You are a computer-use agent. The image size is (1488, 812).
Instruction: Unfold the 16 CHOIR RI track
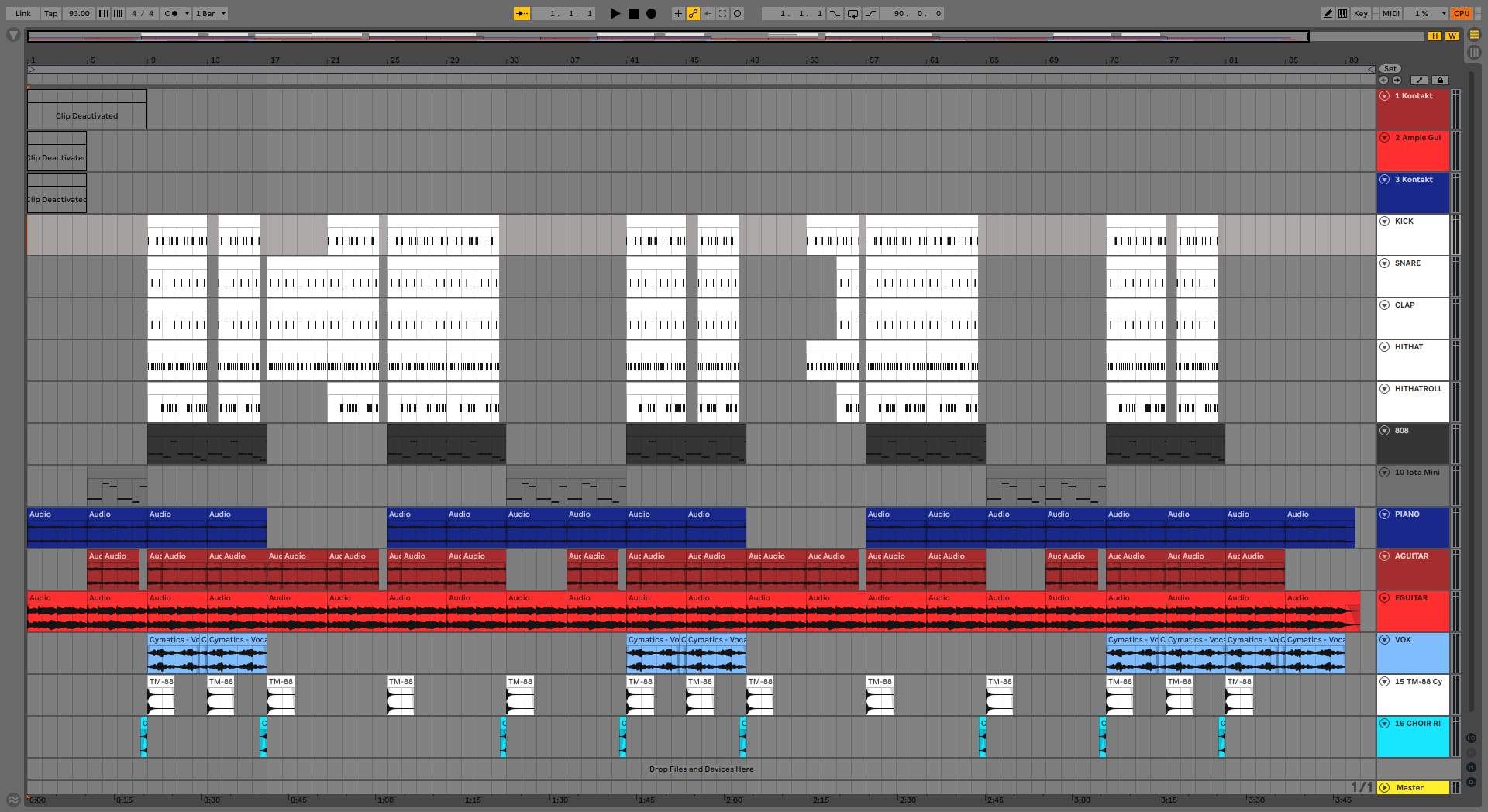click(x=1384, y=724)
